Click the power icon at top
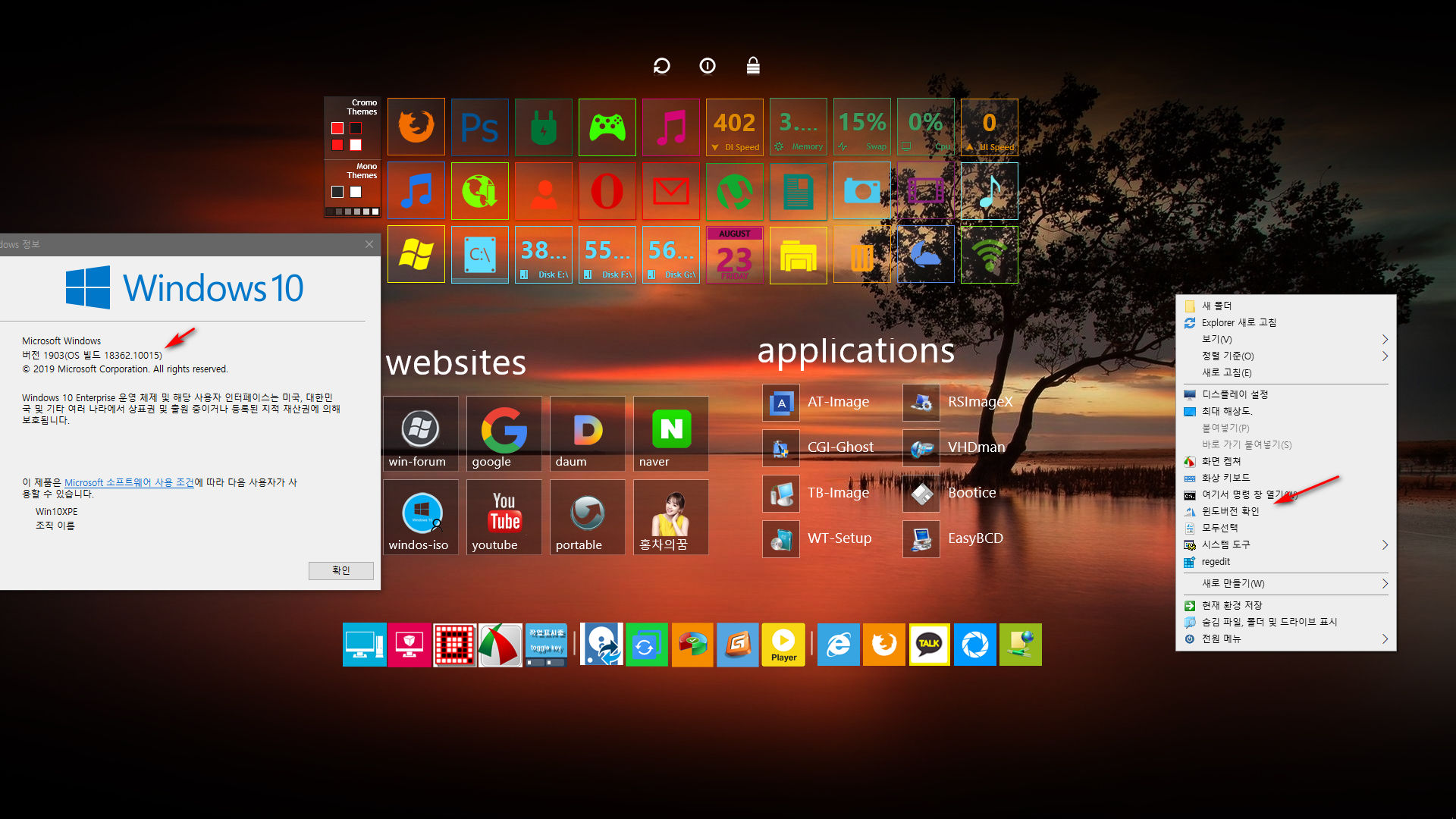 click(707, 66)
